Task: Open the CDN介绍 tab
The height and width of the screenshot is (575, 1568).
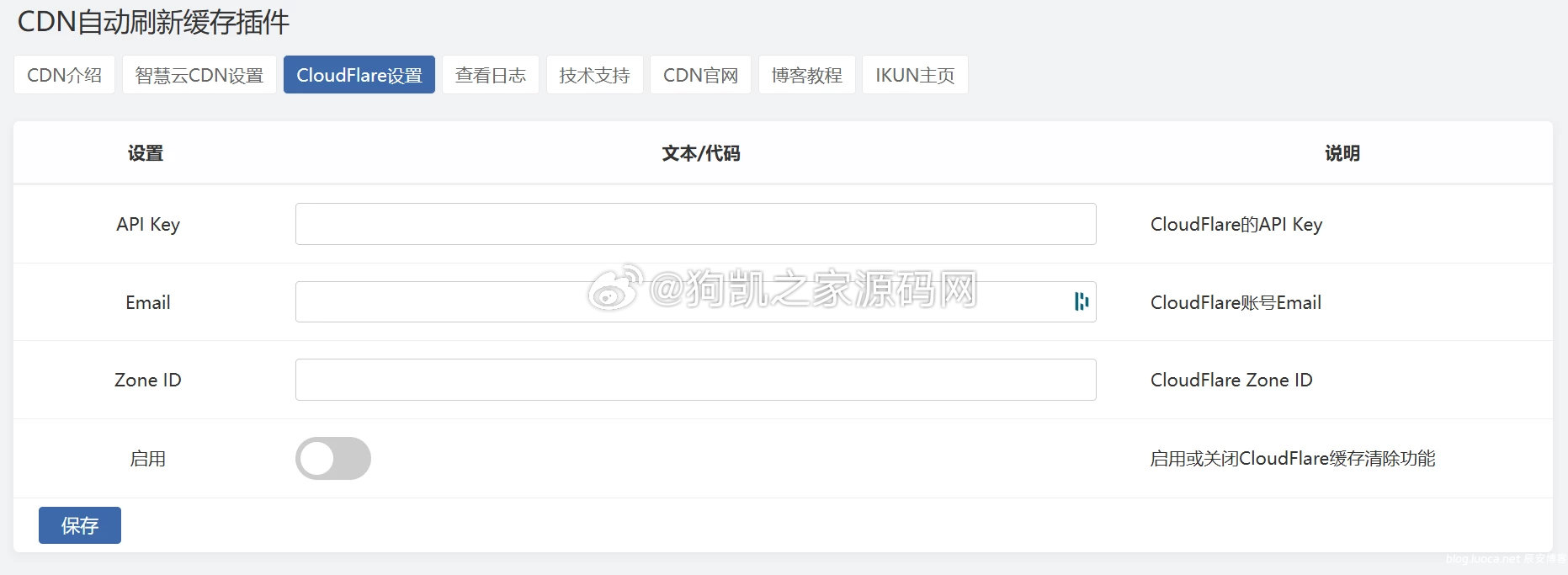Action: tap(65, 75)
